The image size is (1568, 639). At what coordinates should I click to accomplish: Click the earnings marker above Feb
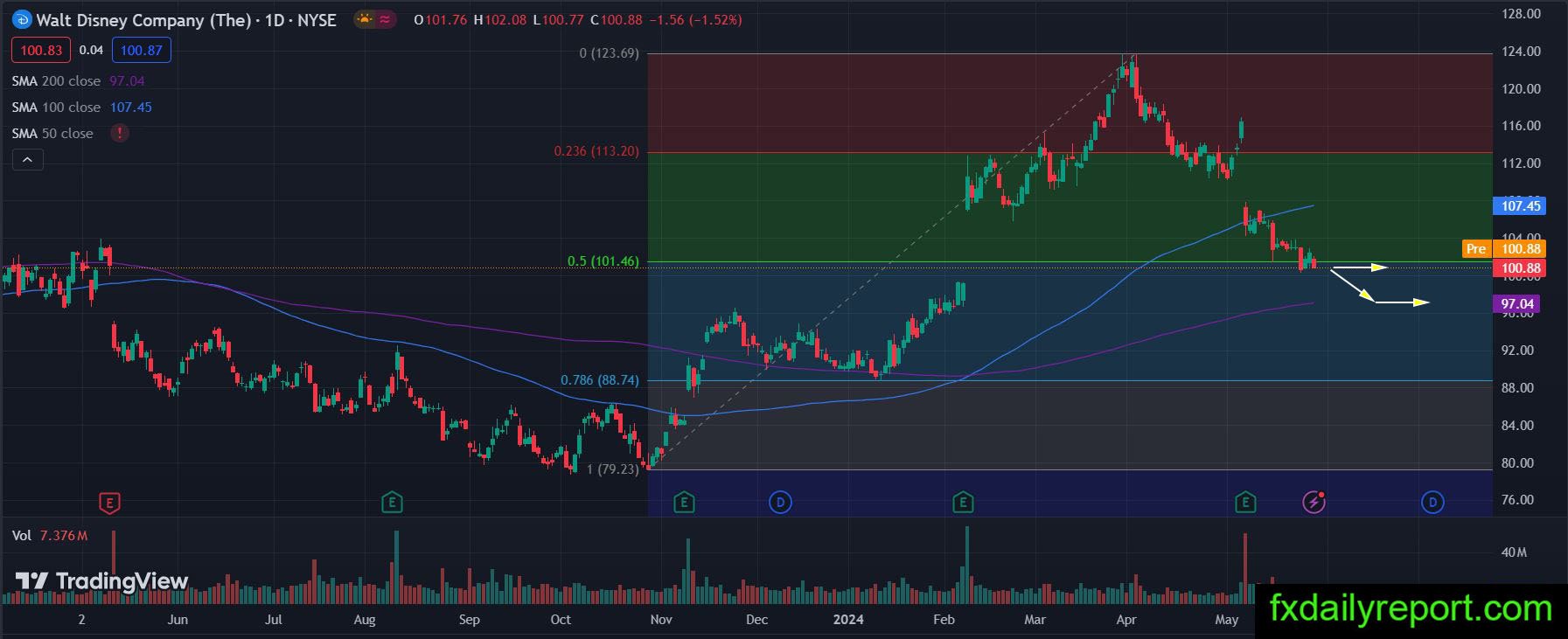click(963, 503)
